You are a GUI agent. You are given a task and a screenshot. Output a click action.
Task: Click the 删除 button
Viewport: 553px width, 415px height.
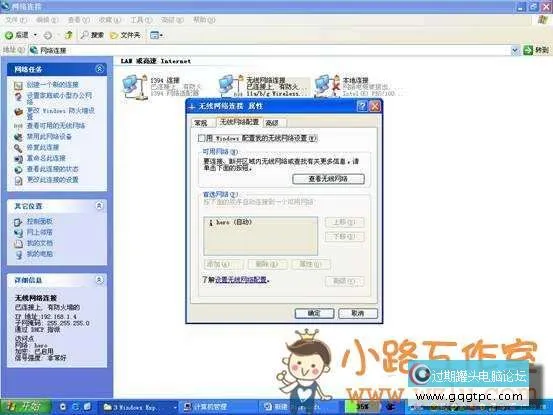[267, 264]
